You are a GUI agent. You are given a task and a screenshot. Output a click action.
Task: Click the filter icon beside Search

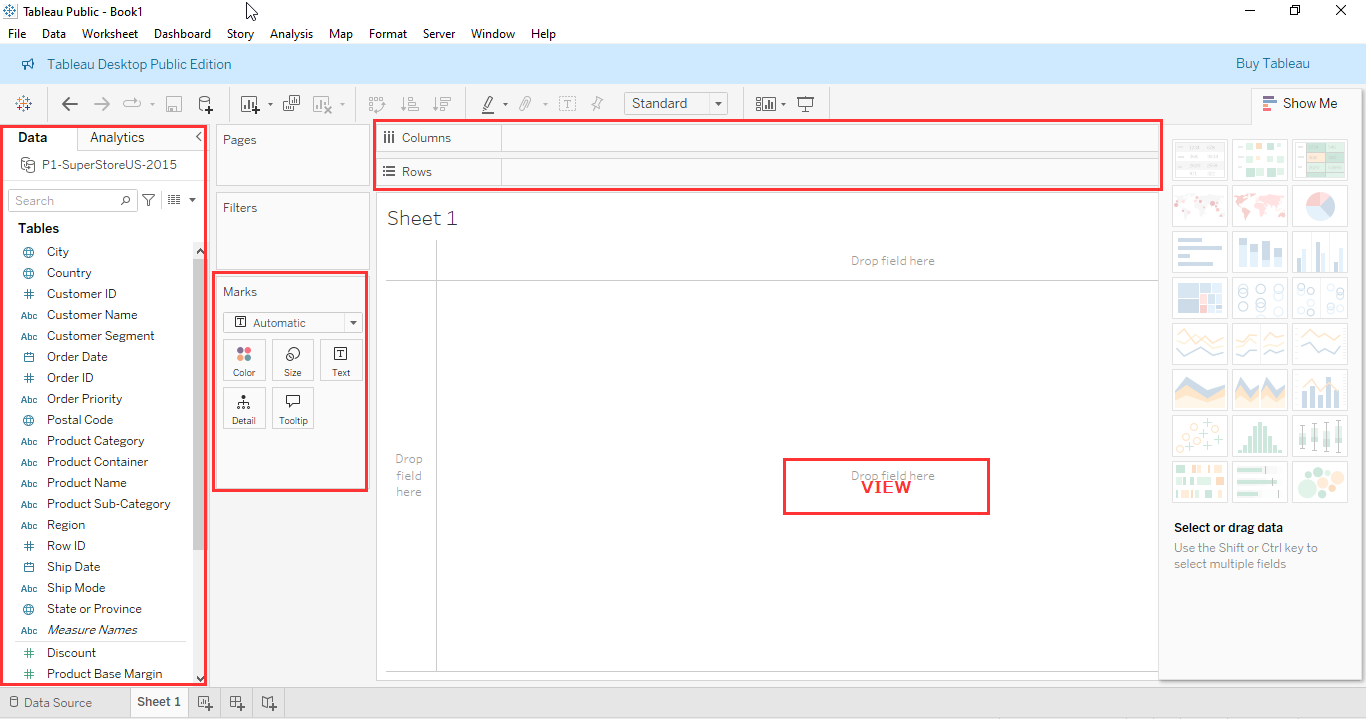point(149,200)
